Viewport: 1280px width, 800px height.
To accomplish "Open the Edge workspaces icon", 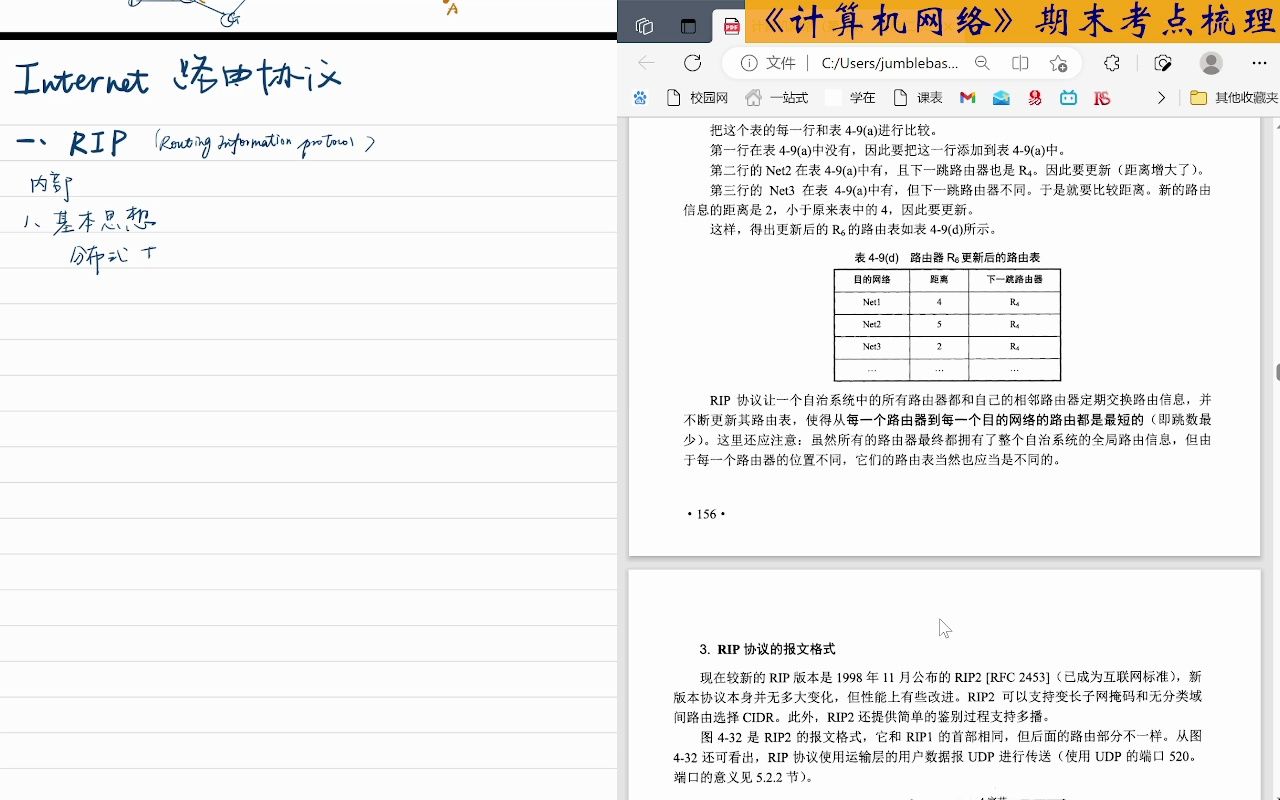I will tap(644, 26).
